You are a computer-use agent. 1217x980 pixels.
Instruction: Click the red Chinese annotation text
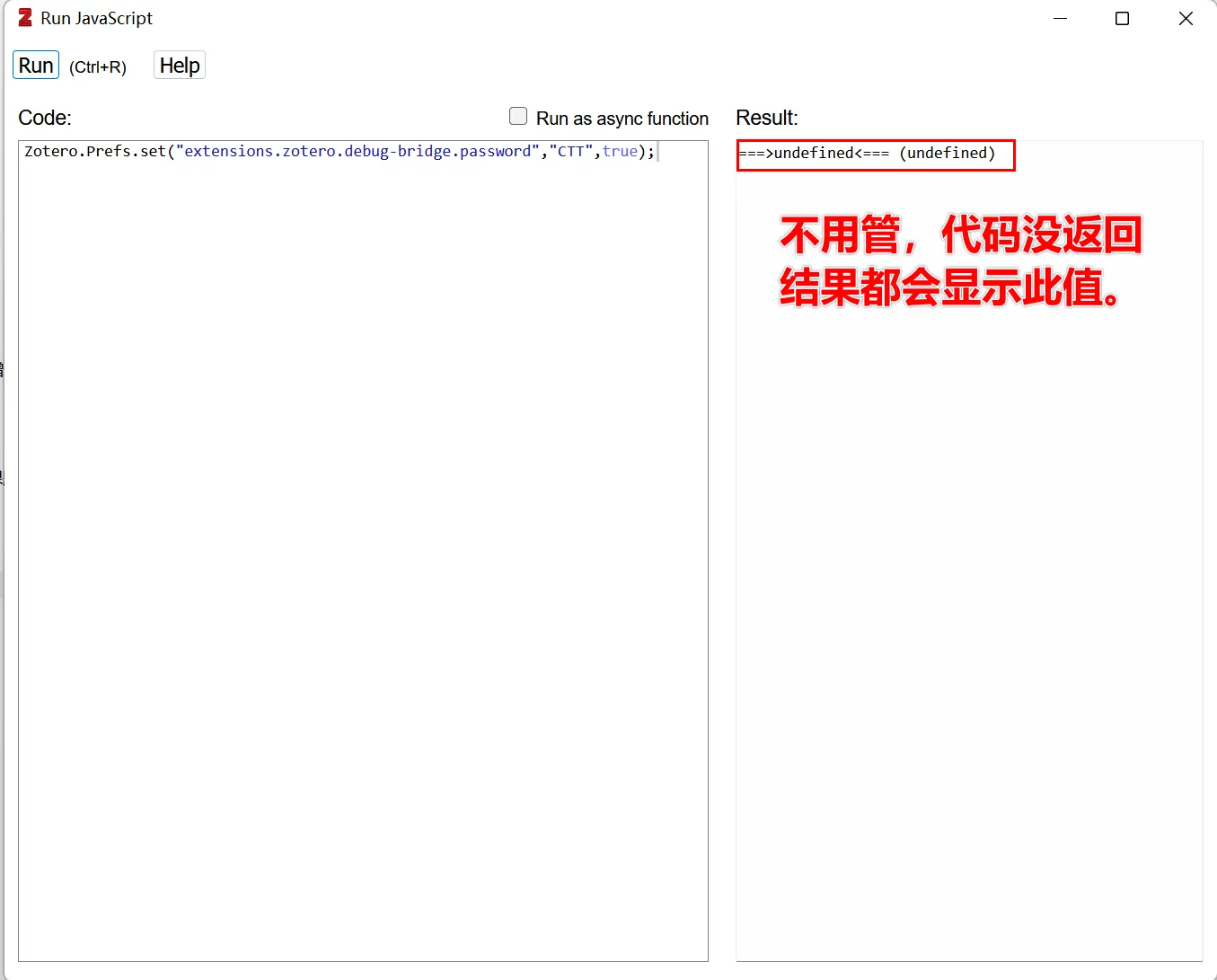[x=961, y=261]
